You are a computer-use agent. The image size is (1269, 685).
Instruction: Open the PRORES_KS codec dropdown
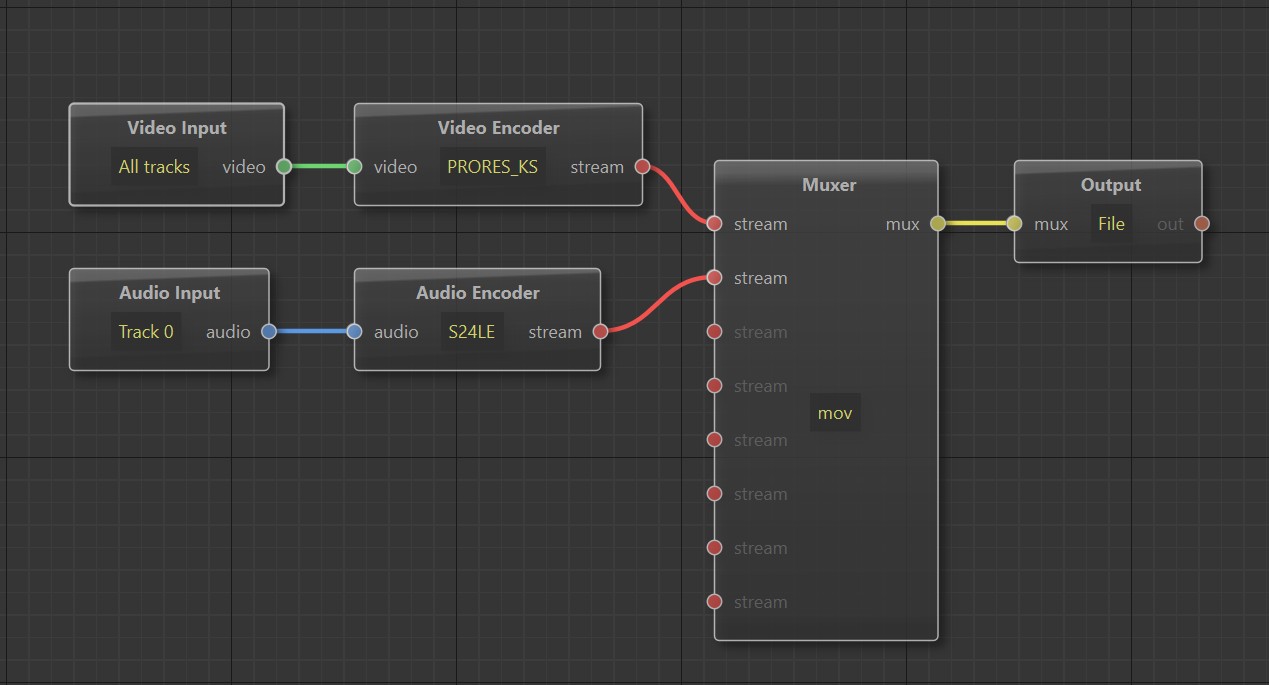(492, 167)
